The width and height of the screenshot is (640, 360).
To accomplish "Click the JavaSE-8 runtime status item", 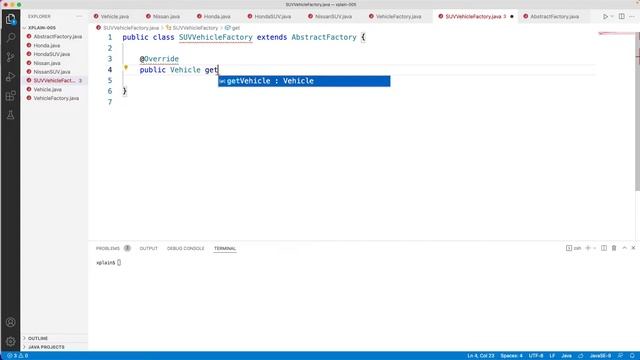I will (600, 356).
